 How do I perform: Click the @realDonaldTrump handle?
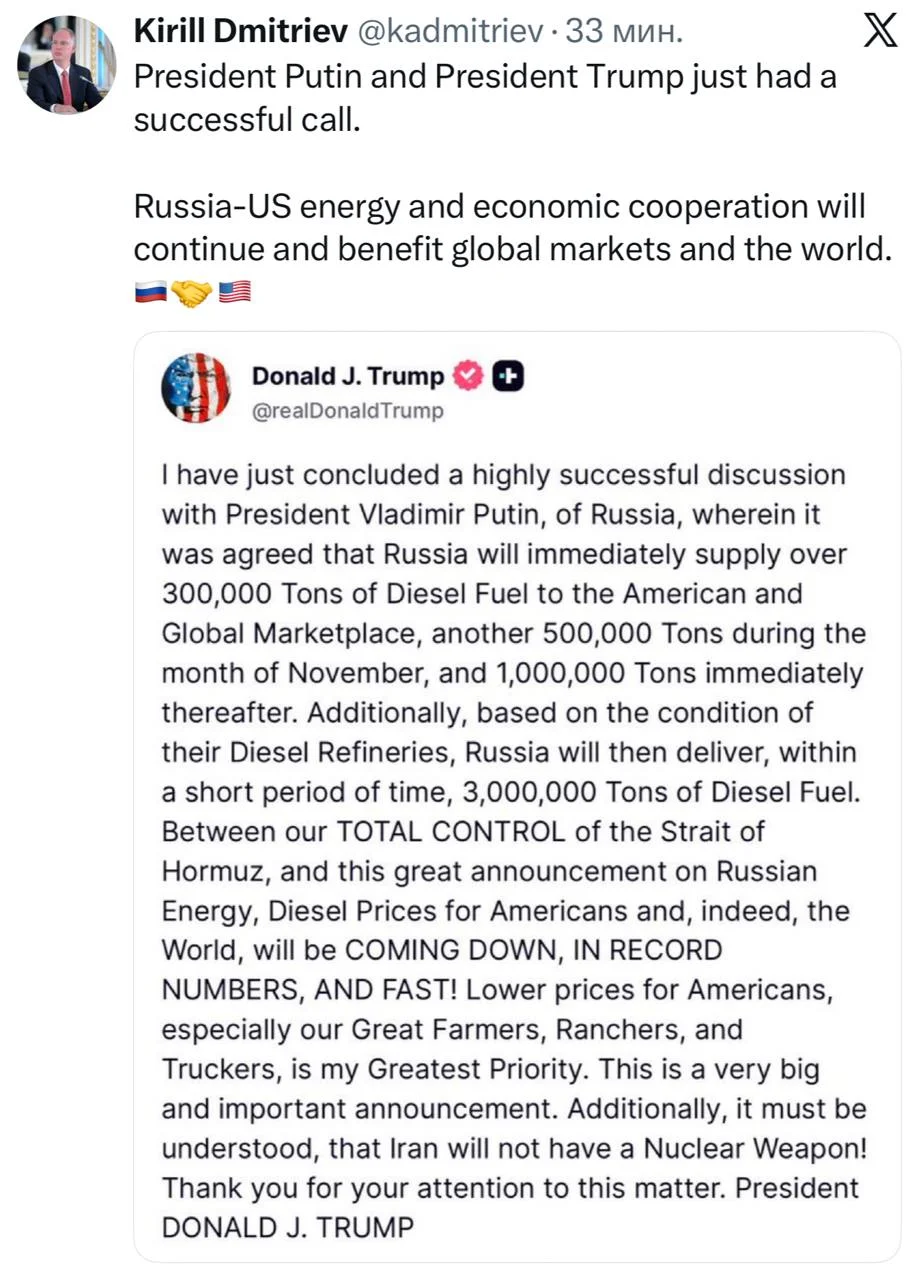[347, 410]
